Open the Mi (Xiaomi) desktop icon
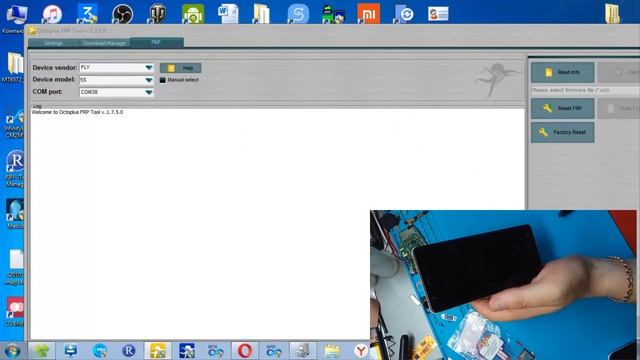This screenshot has width=640, height=360. 369,14
